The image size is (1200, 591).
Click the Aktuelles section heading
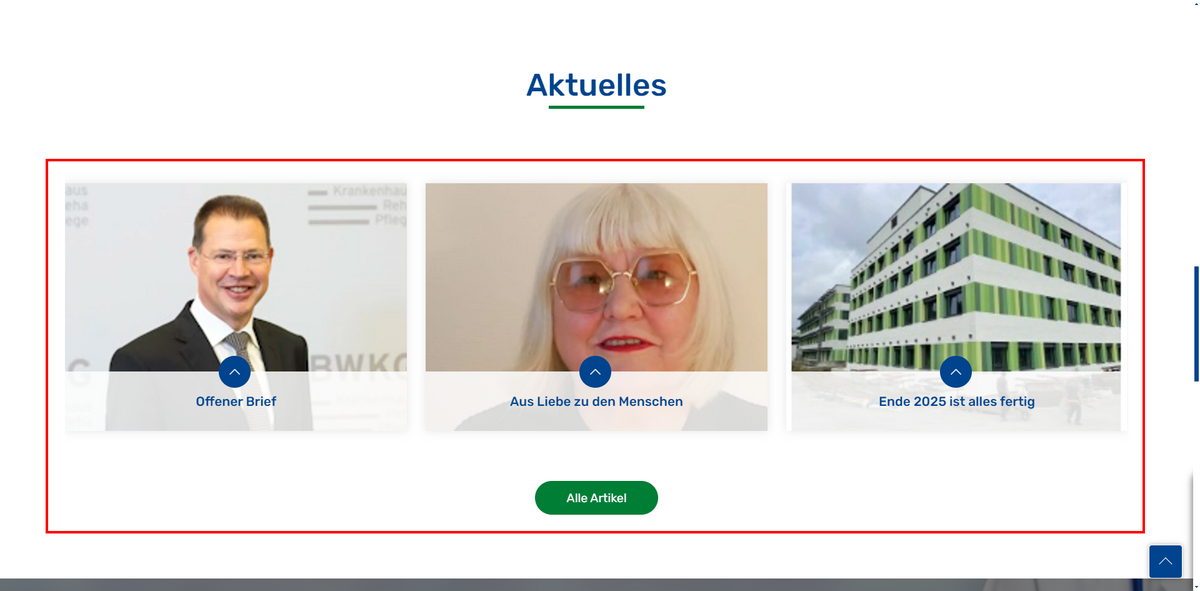click(596, 85)
